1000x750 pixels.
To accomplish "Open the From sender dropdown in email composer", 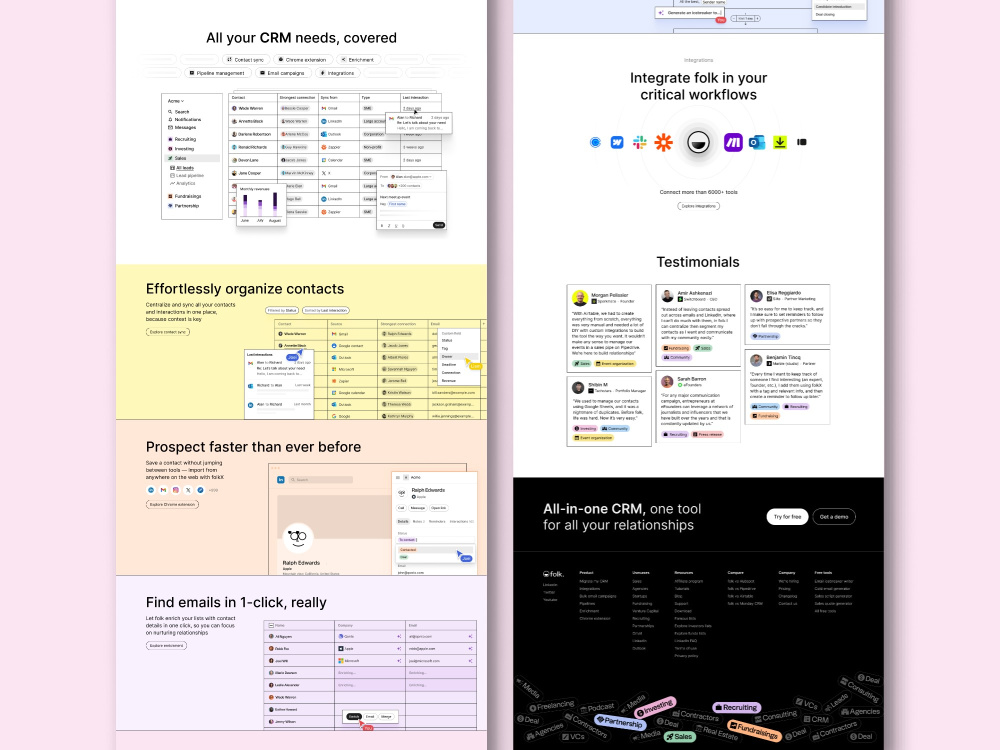I will 411,177.
